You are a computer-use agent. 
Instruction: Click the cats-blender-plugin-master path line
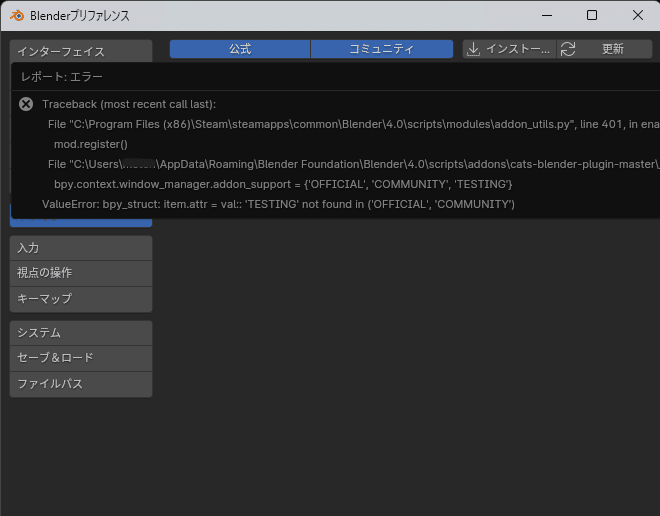point(354,164)
